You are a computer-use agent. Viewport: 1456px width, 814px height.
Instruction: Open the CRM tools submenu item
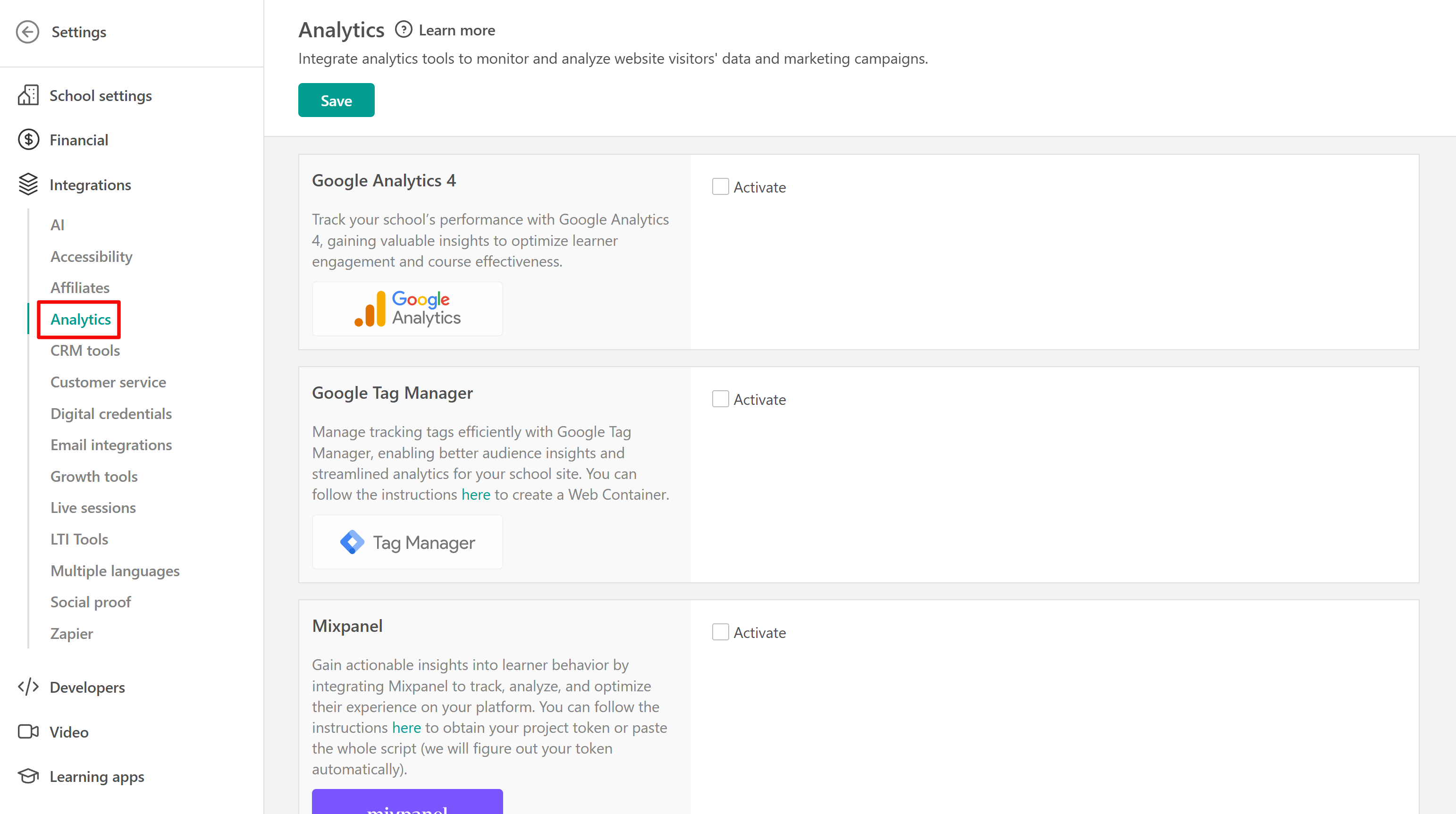pyautogui.click(x=85, y=351)
